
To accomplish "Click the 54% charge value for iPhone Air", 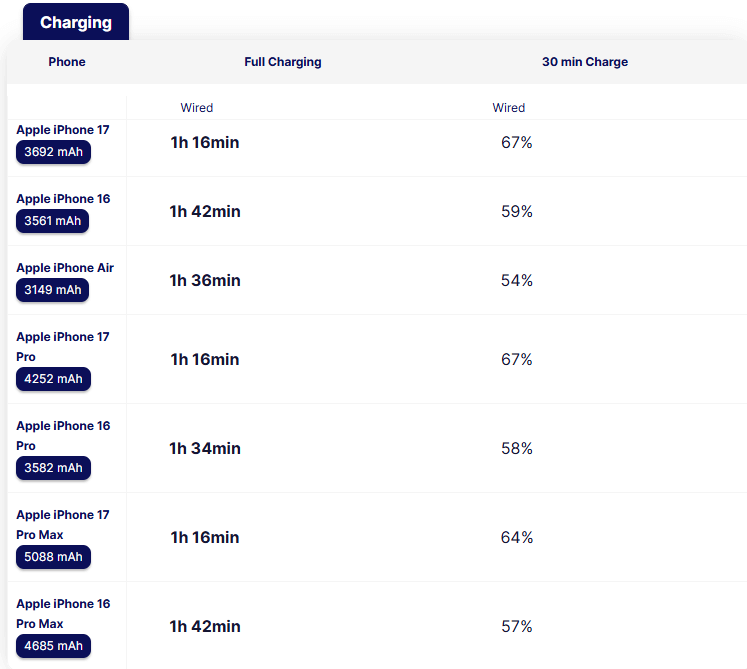I will (517, 281).
